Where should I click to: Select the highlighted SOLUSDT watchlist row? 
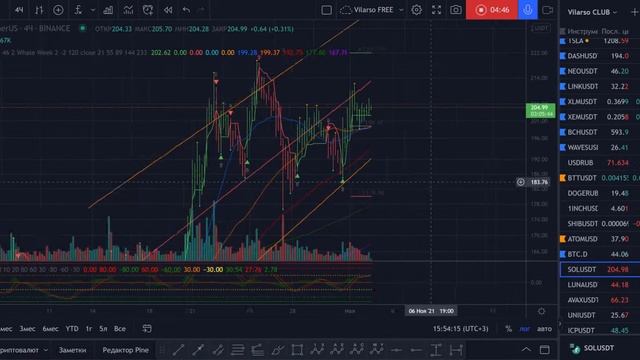coord(600,269)
